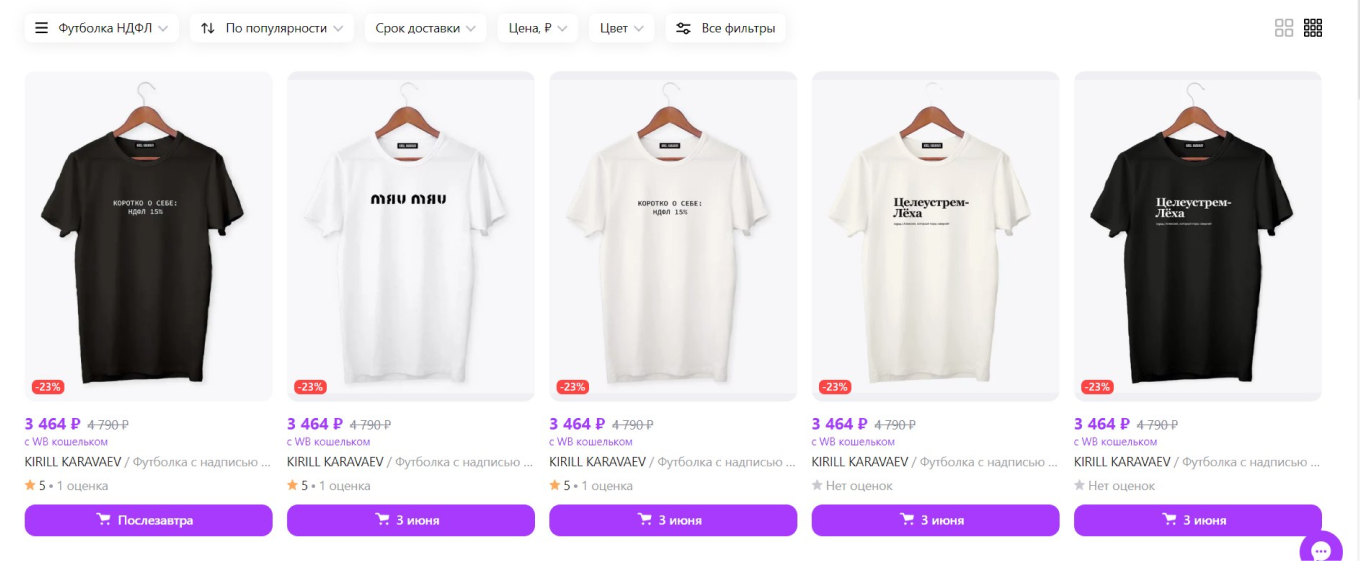Open the cream Целеустрем-Лёха t-shirt image
The height and width of the screenshot is (561, 1360).
(x=935, y=235)
